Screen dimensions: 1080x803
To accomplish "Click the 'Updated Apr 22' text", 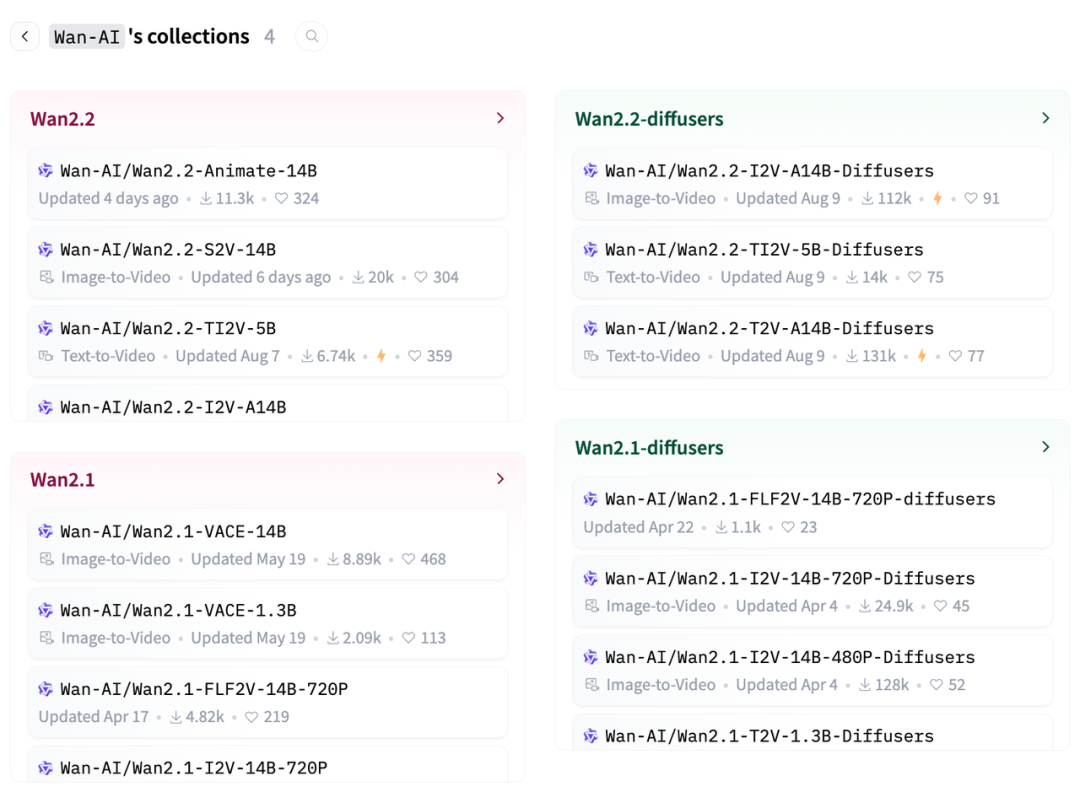I will point(638,527).
